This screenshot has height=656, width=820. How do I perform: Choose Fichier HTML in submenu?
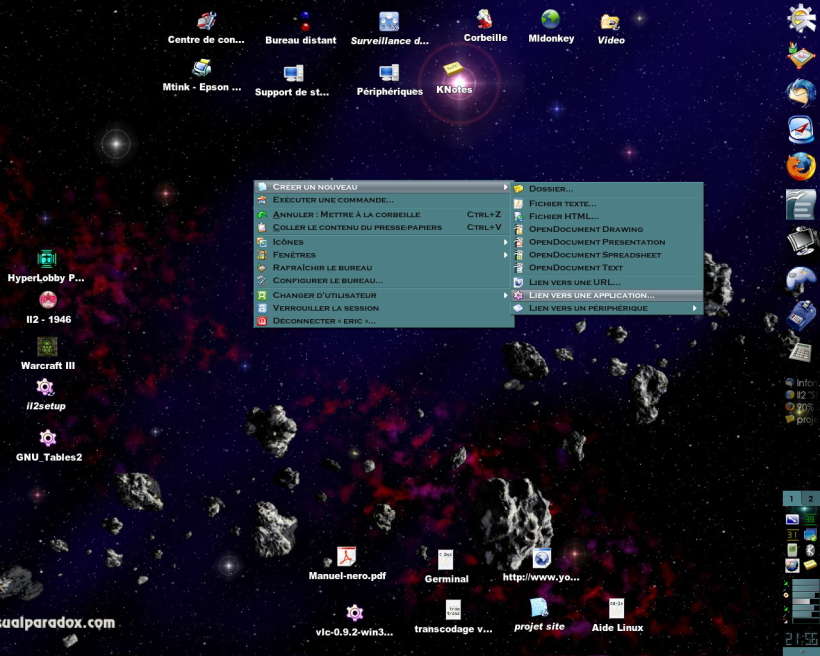point(607,216)
